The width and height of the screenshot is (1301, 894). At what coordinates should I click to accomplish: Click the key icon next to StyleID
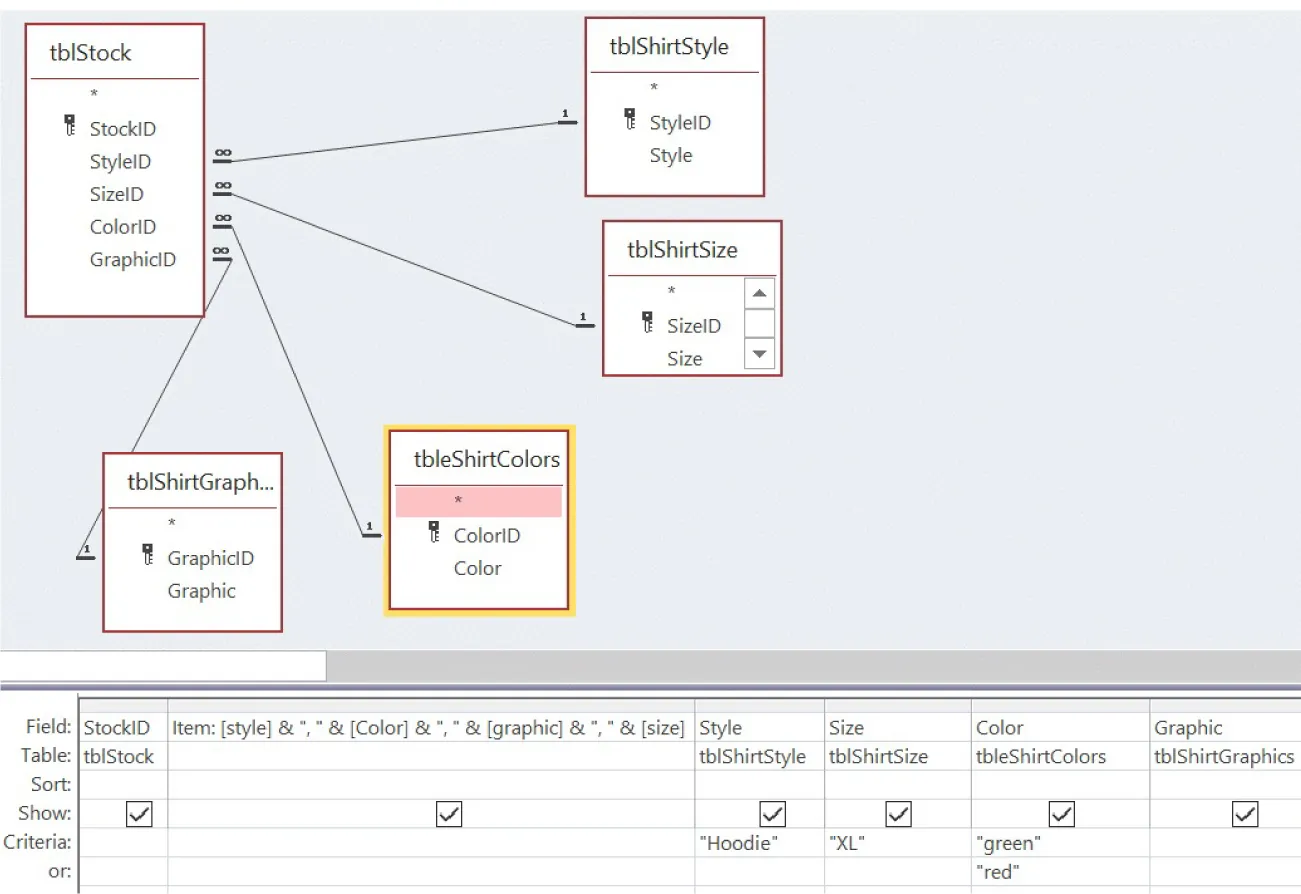[629, 120]
